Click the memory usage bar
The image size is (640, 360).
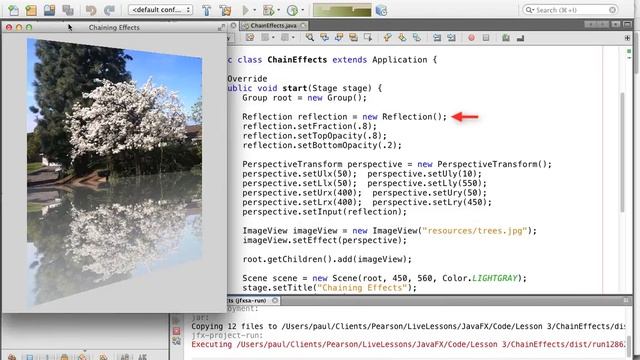click(342, 10)
